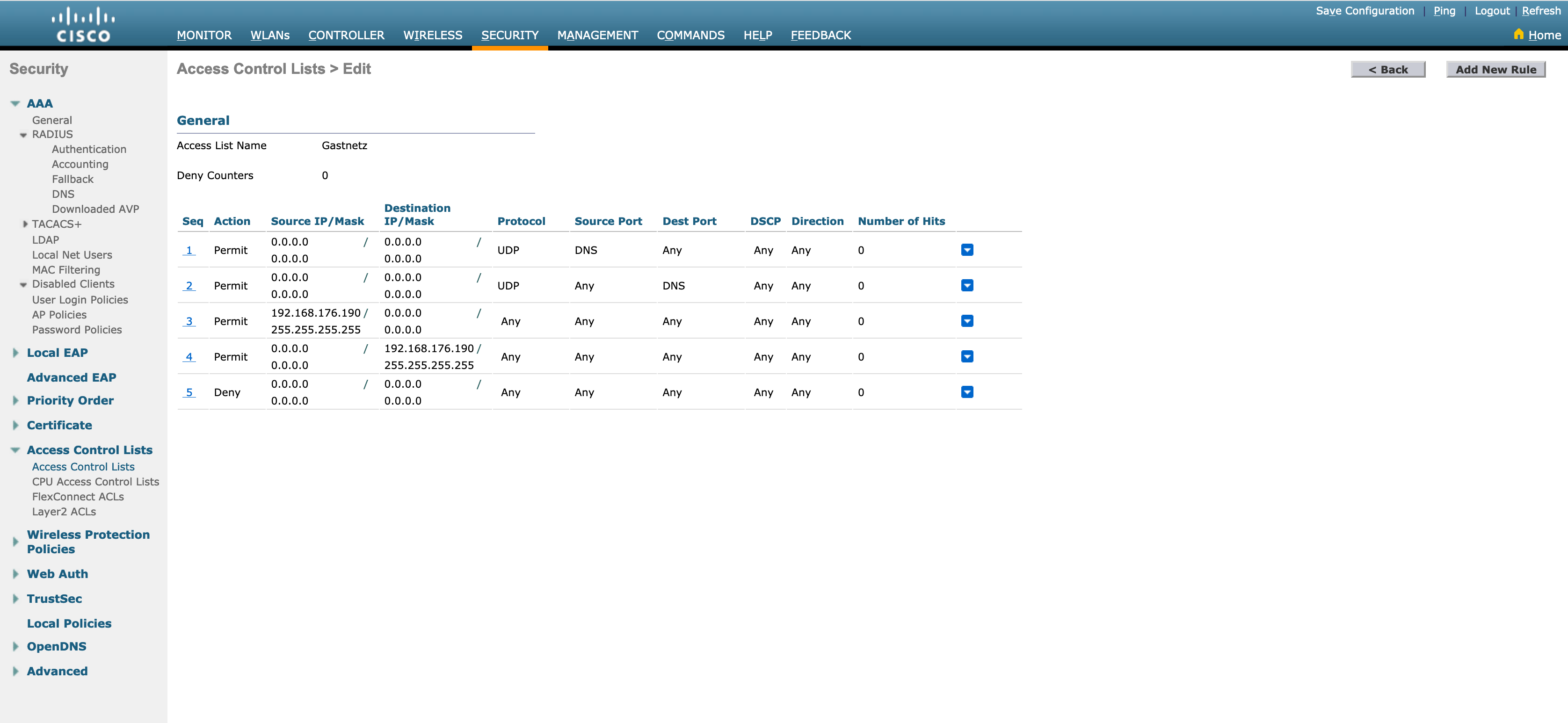Collapse Access Control Lists section arrow

pyautogui.click(x=15, y=450)
